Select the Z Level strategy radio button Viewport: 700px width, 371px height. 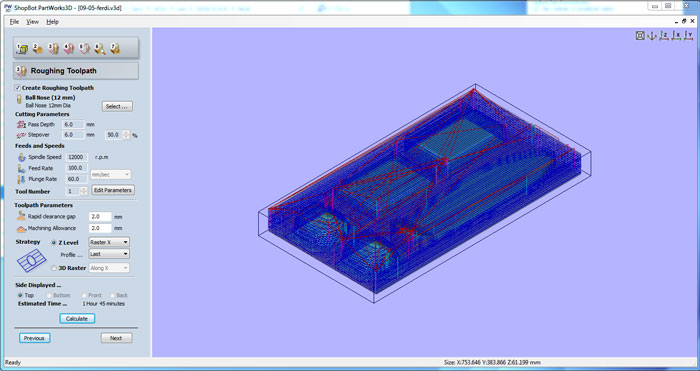[x=54, y=243]
